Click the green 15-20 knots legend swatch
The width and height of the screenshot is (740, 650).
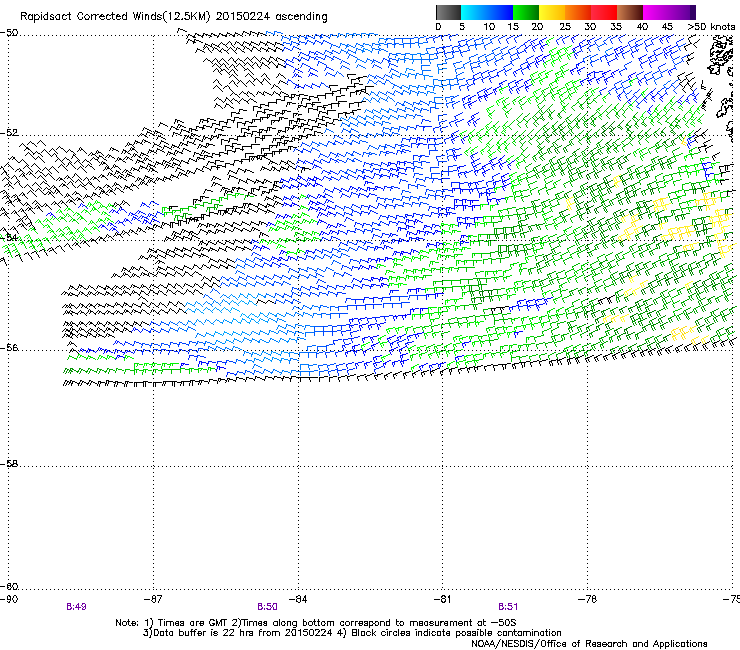coord(526,12)
